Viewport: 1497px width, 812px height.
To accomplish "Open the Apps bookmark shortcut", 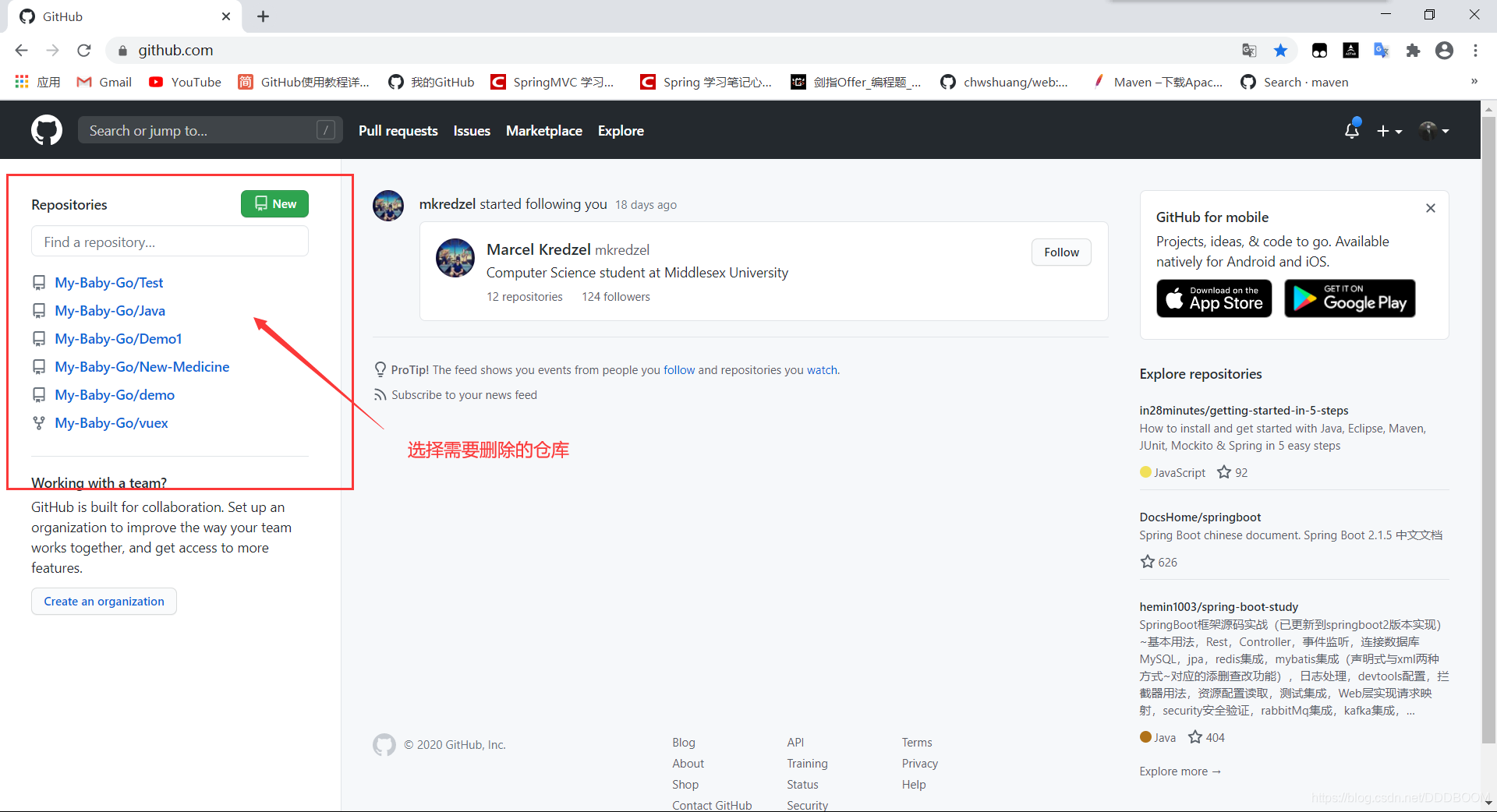I will tap(37, 82).
